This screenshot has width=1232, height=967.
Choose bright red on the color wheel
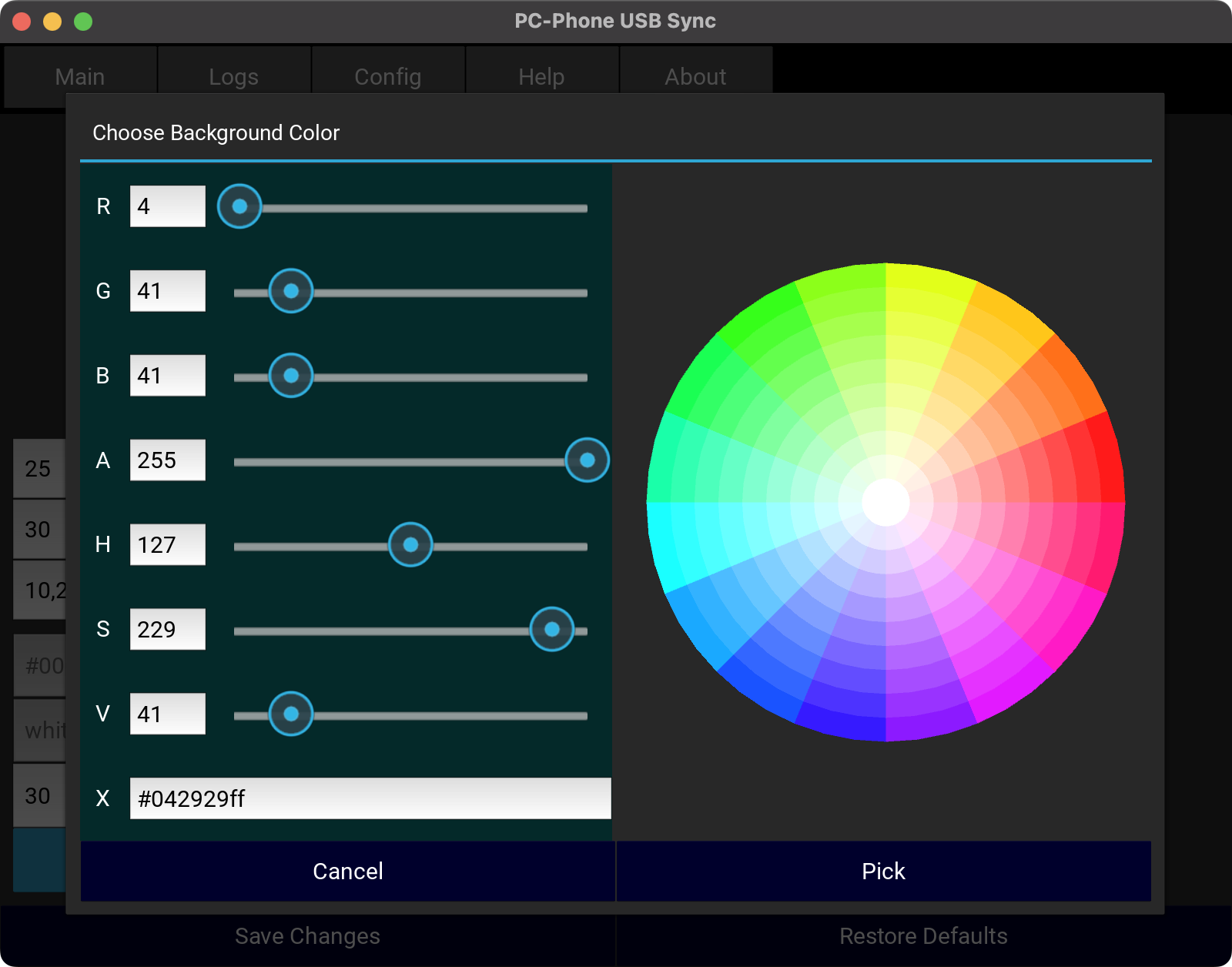pyautogui.click(x=1107, y=462)
